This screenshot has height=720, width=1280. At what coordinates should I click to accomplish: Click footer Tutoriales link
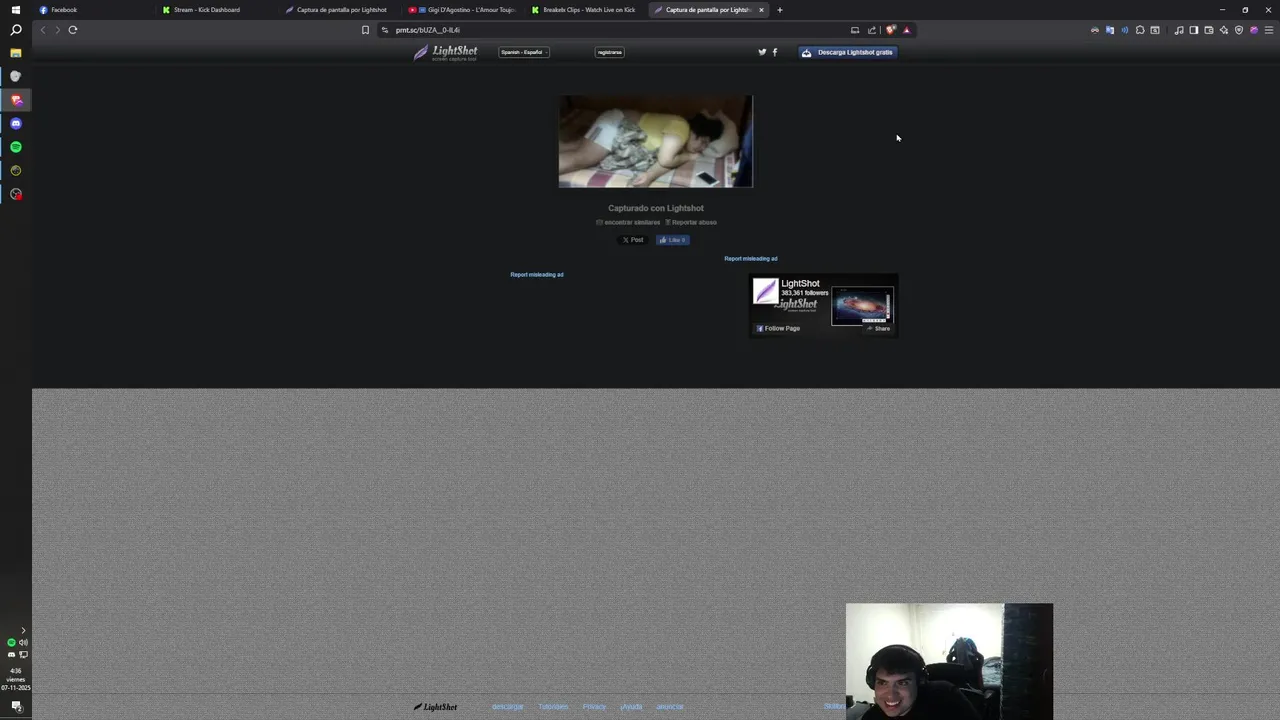coord(553,706)
